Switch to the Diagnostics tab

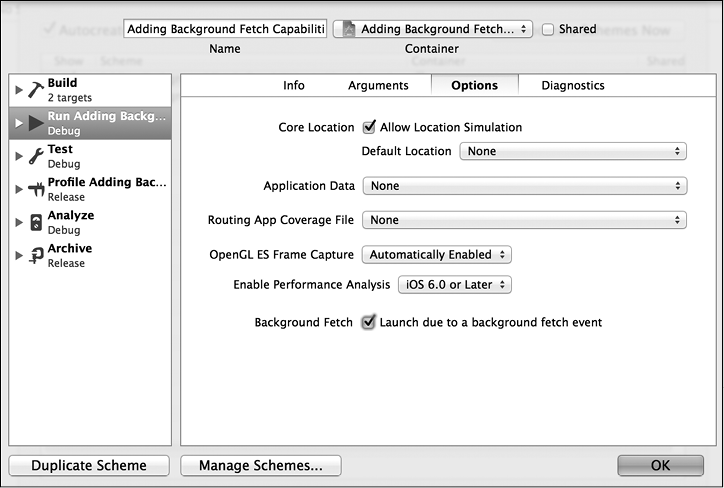[573, 86]
